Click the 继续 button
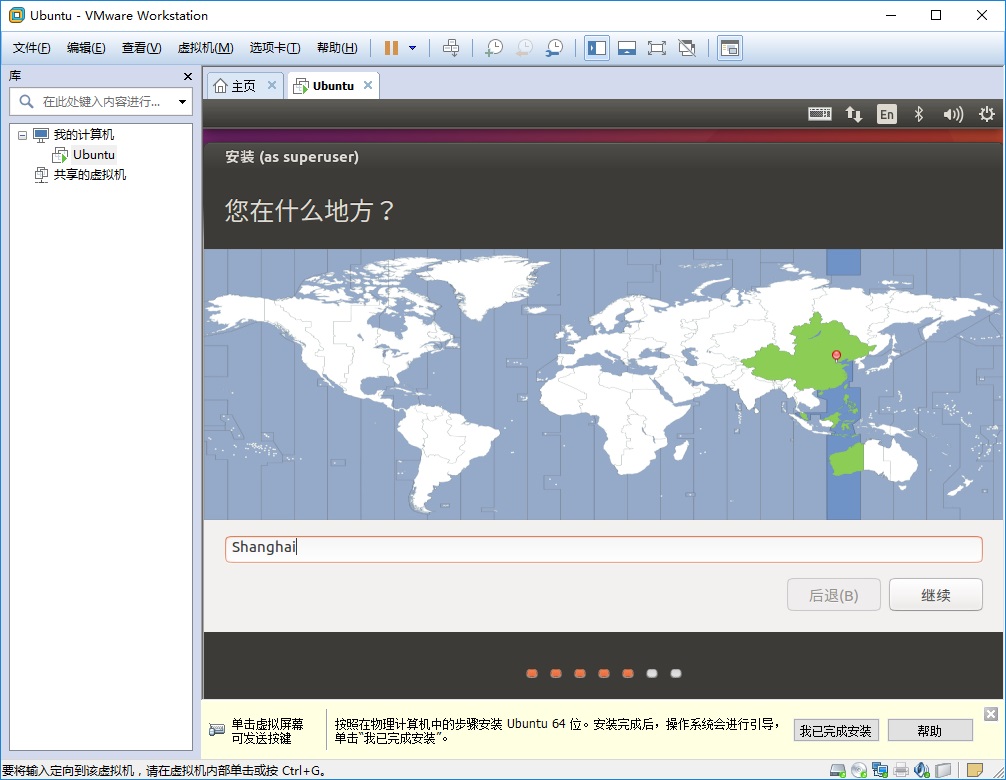Image resolution: width=1006 pixels, height=780 pixels. tap(935, 595)
